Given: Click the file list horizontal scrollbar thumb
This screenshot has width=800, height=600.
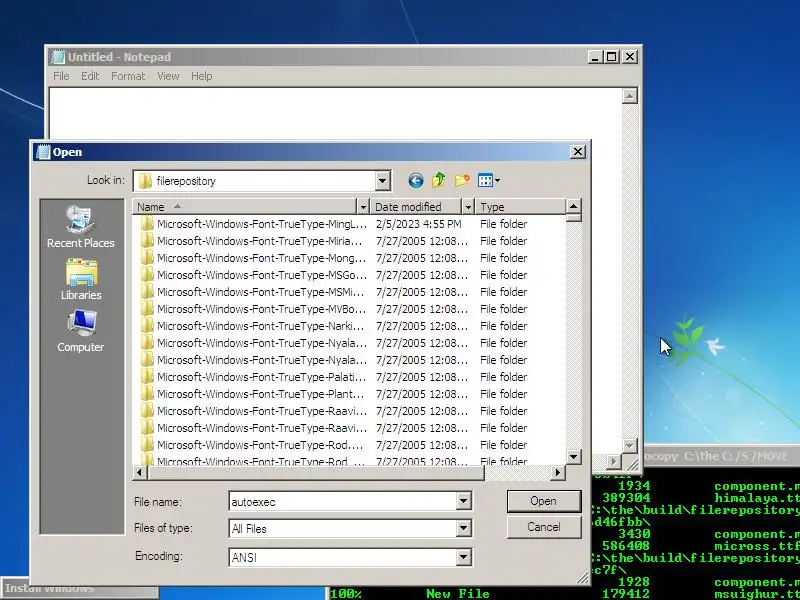Looking at the screenshot, I should [x=315, y=473].
